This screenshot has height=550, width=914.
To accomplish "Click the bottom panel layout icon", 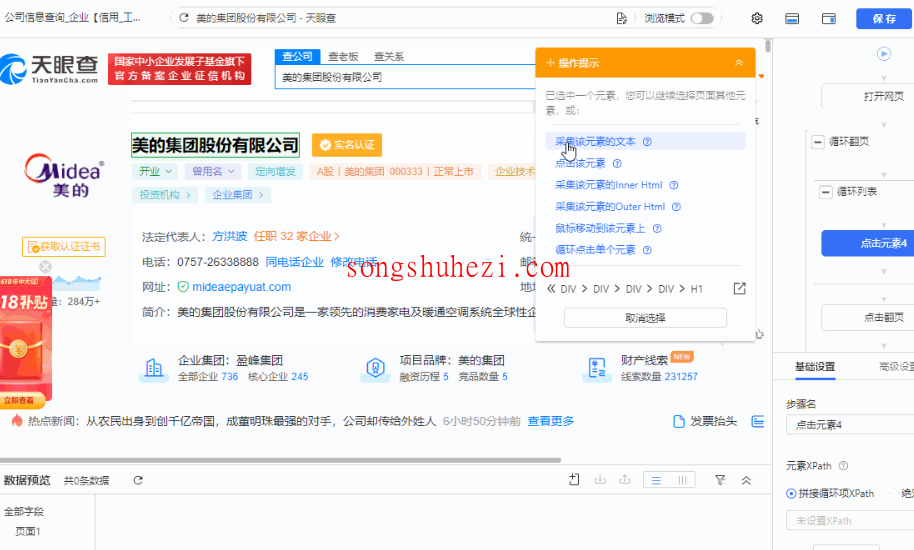I will 792,19.
